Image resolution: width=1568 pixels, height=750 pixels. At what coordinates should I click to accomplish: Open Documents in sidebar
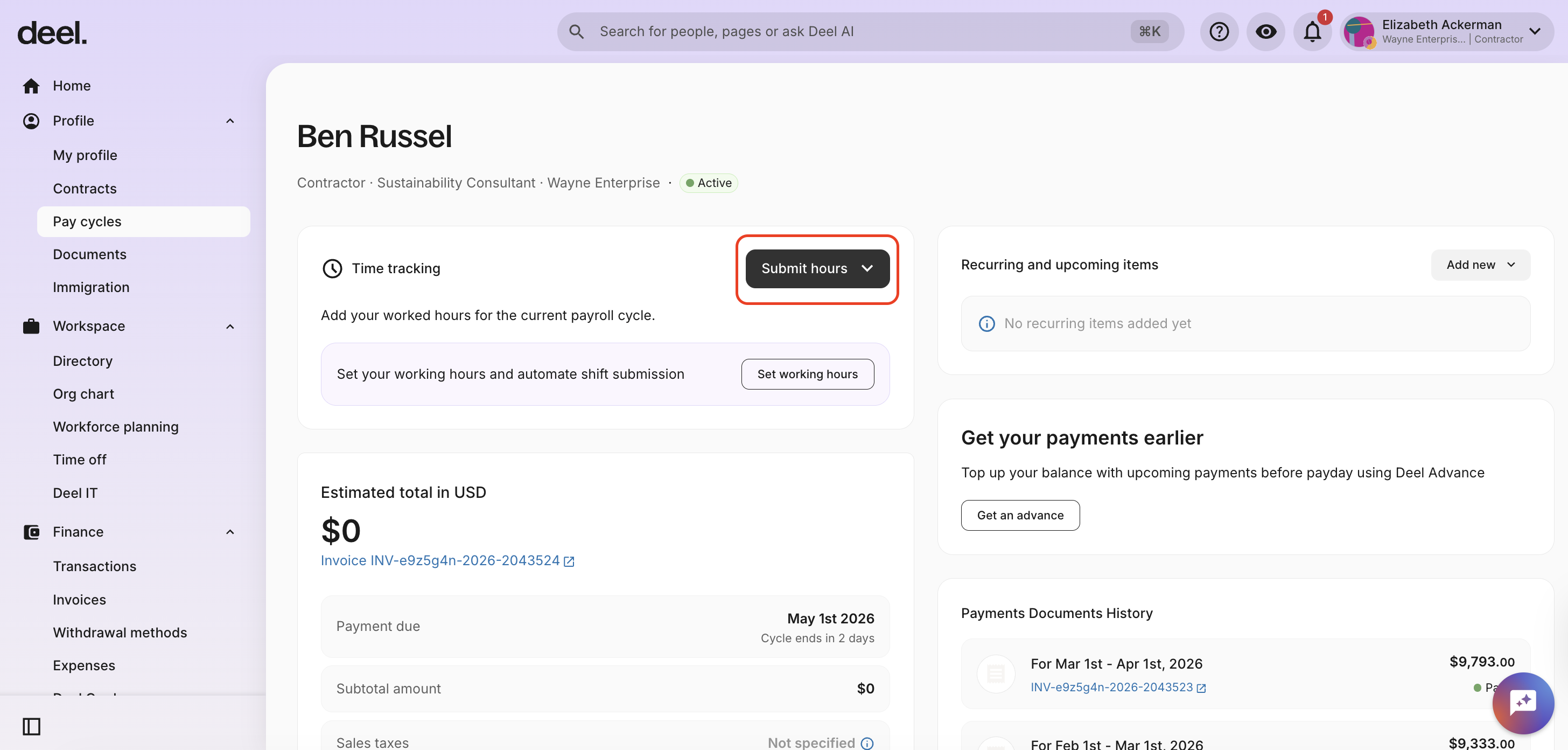click(x=89, y=255)
